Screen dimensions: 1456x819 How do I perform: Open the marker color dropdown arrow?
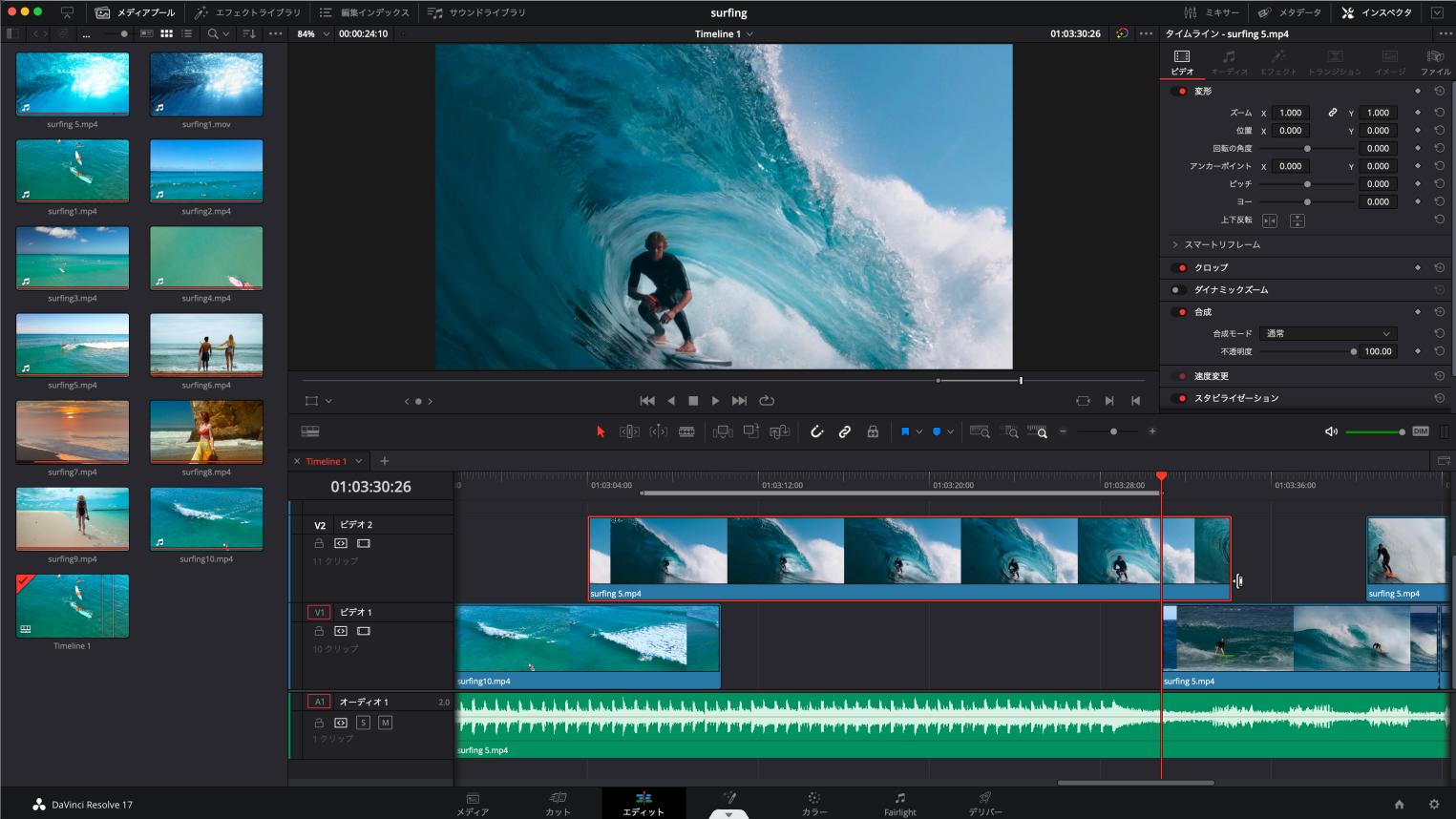pos(950,431)
